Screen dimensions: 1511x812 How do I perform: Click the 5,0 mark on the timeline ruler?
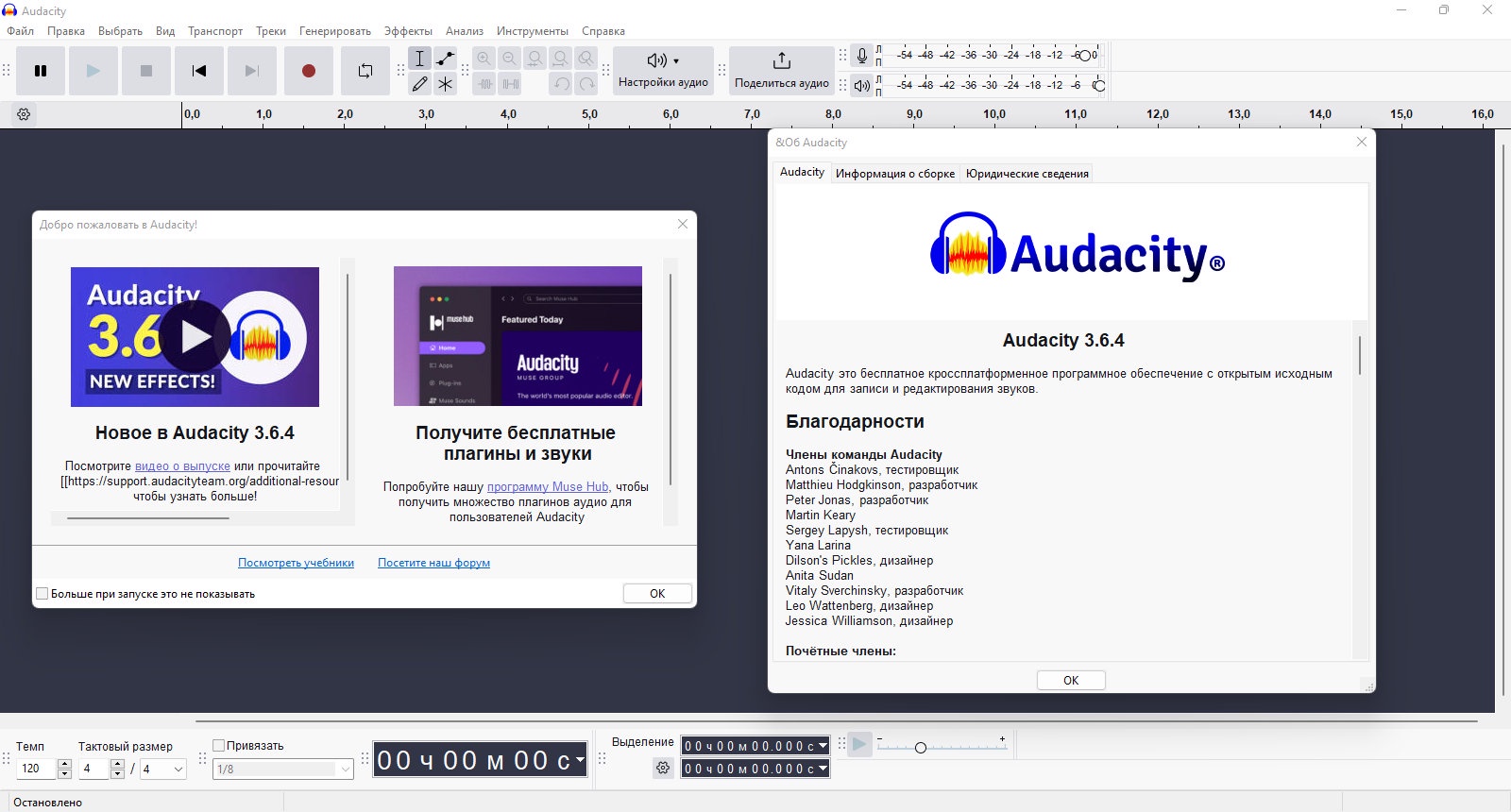pyautogui.click(x=589, y=114)
